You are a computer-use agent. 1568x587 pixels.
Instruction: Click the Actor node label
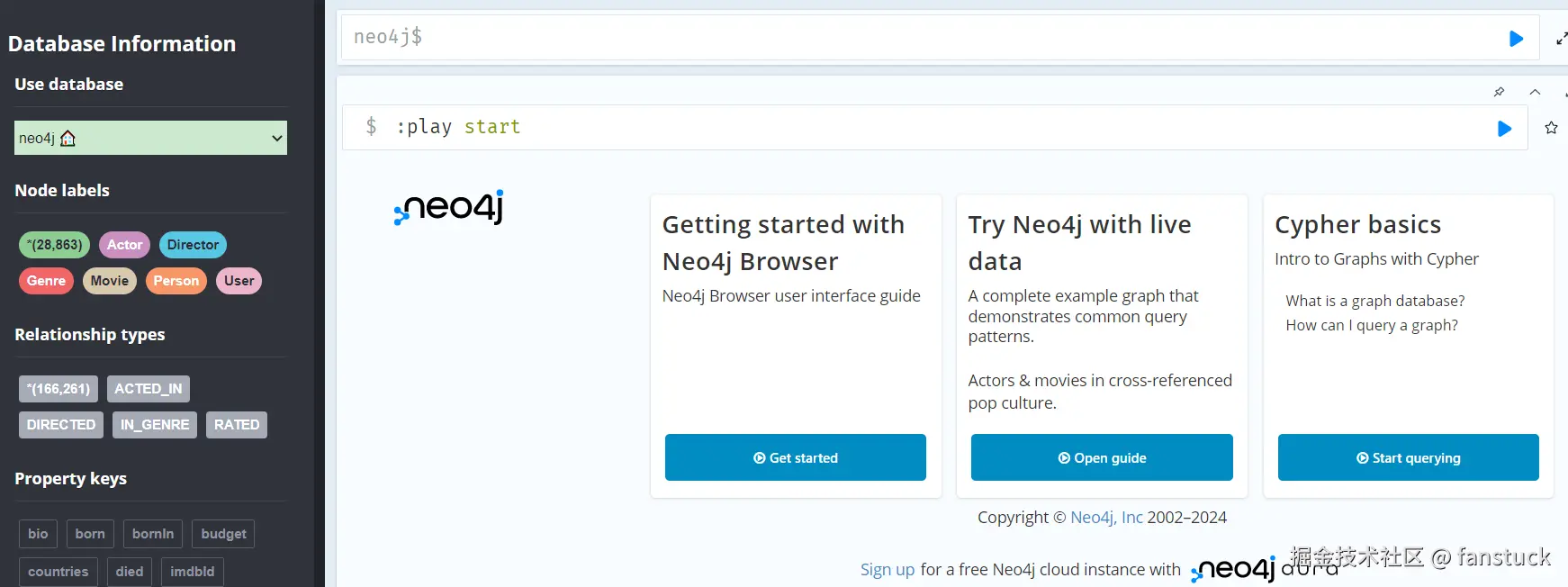[x=124, y=245]
